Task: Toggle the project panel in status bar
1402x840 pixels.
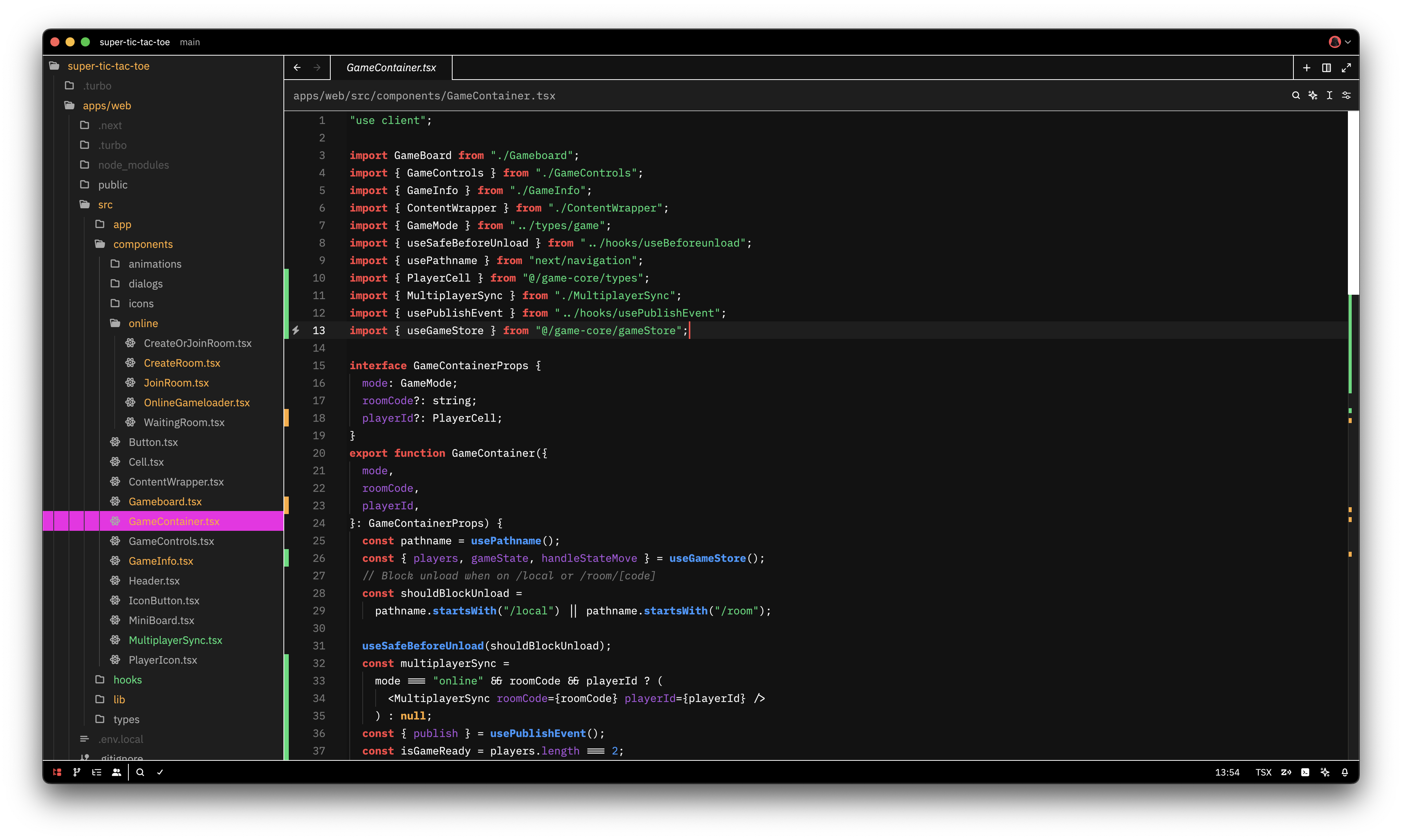Action: (x=57, y=772)
